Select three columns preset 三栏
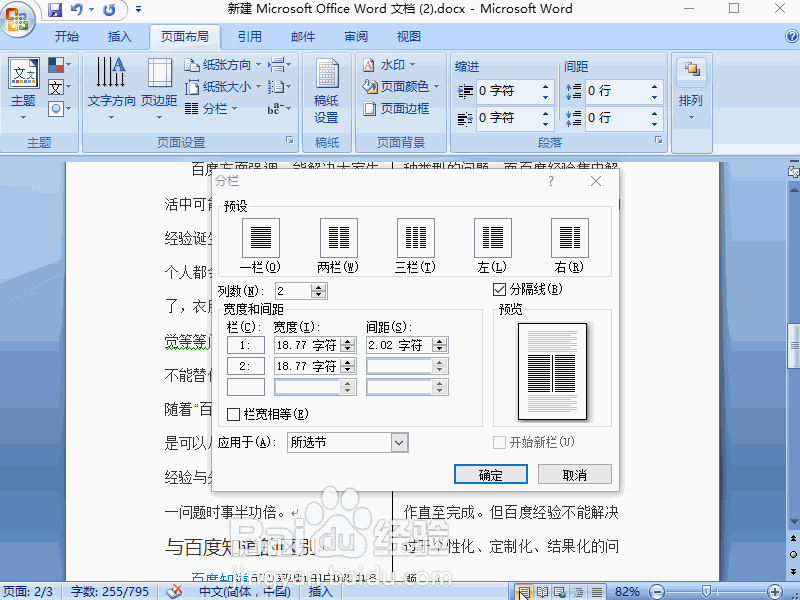Image resolution: width=800 pixels, height=600 pixels. tap(415, 246)
